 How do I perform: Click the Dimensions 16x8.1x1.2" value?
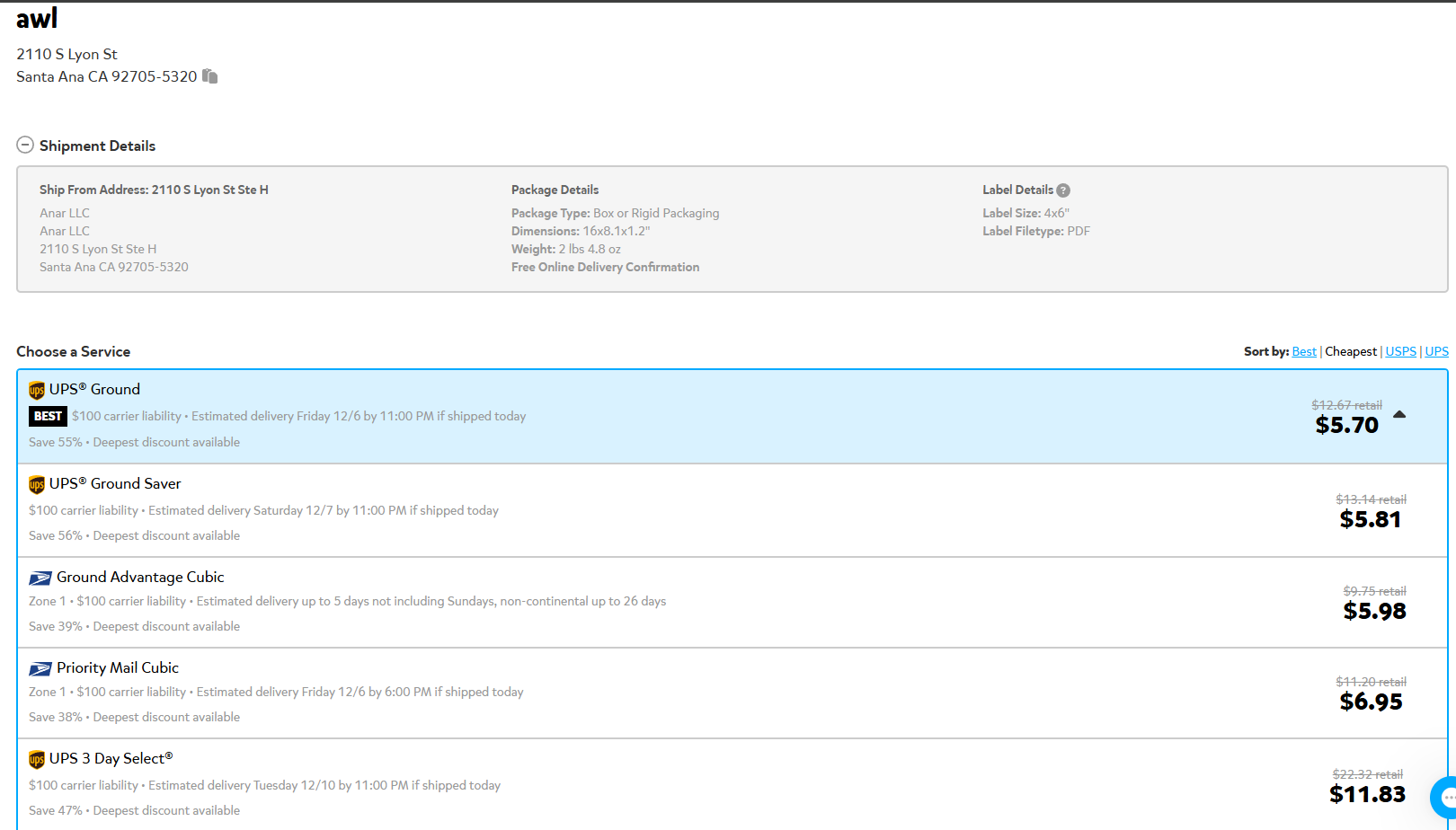[616, 231]
